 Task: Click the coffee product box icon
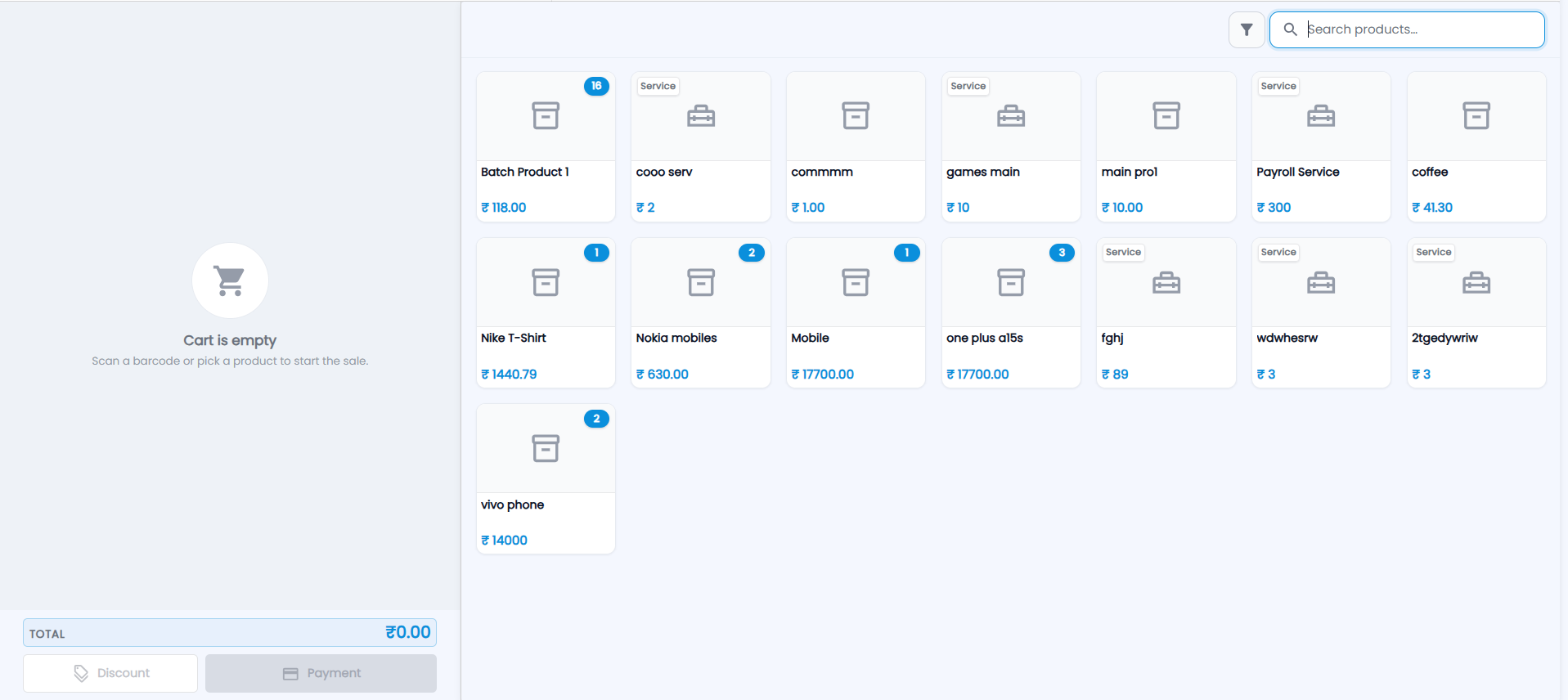1476,116
